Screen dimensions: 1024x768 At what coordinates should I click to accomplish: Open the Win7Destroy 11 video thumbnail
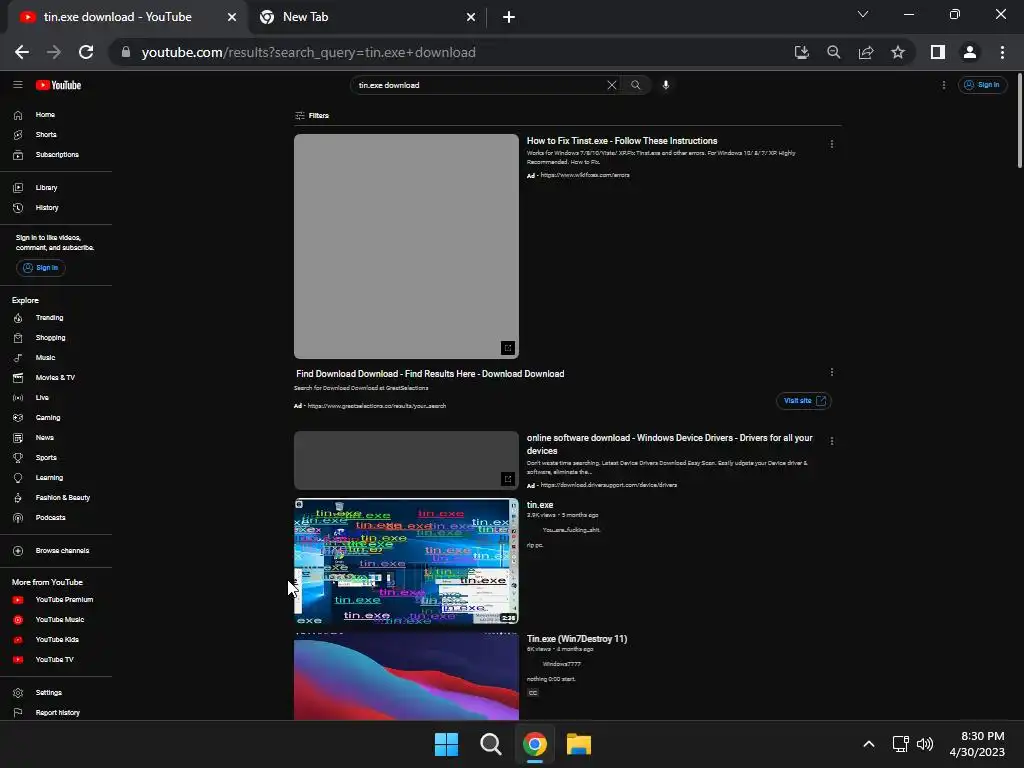tap(406, 677)
